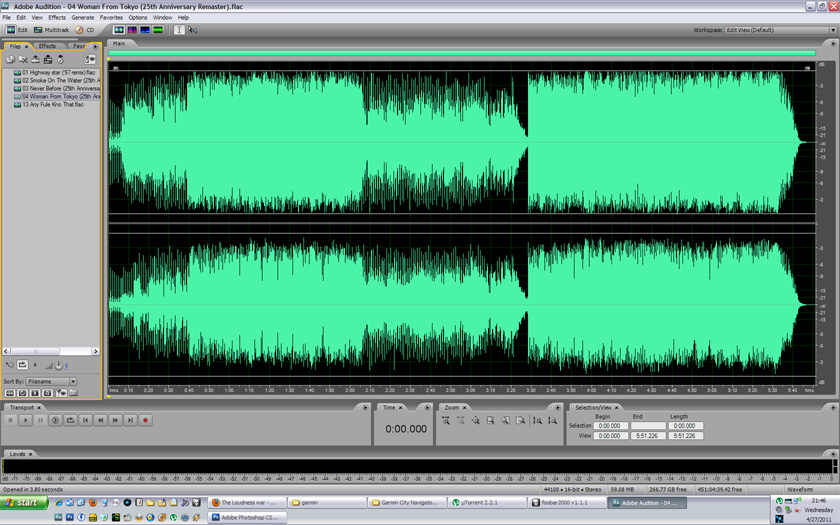The width and height of the screenshot is (840, 525).
Task: Select spectral phase display icon
Action: [x=158, y=30]
